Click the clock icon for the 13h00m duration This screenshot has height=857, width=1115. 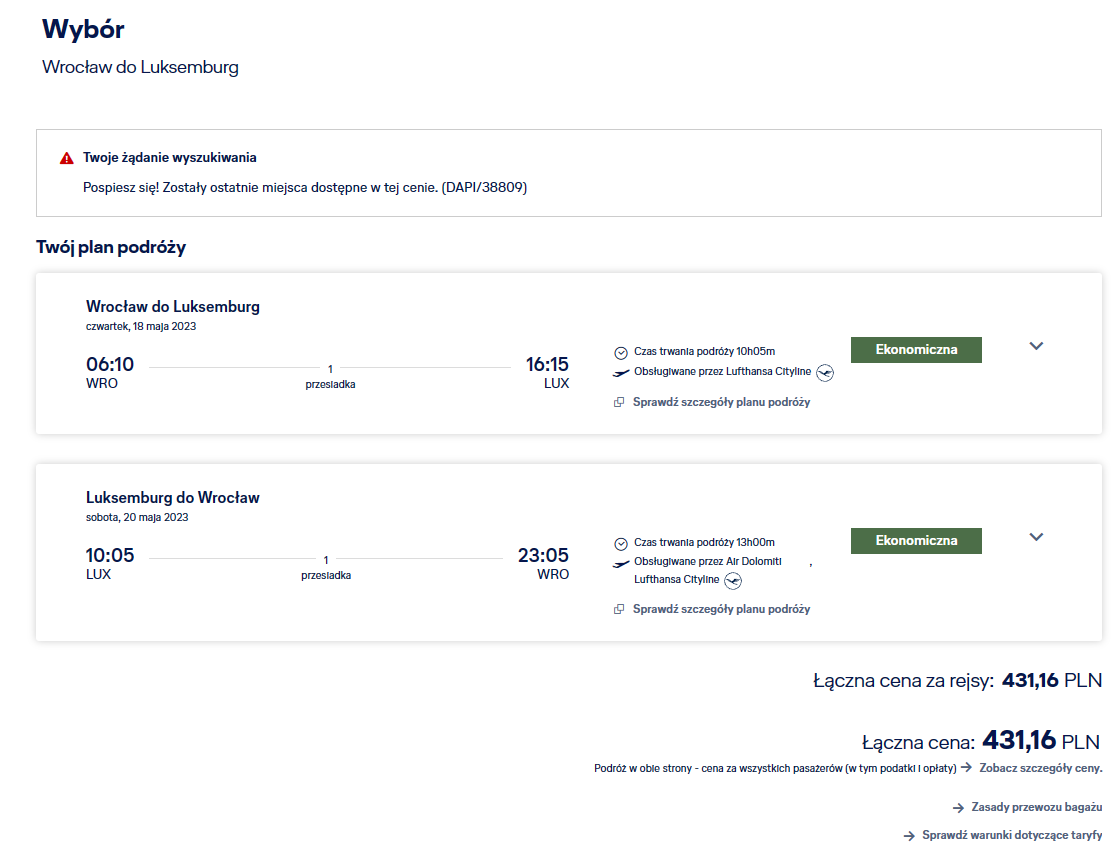621,544
